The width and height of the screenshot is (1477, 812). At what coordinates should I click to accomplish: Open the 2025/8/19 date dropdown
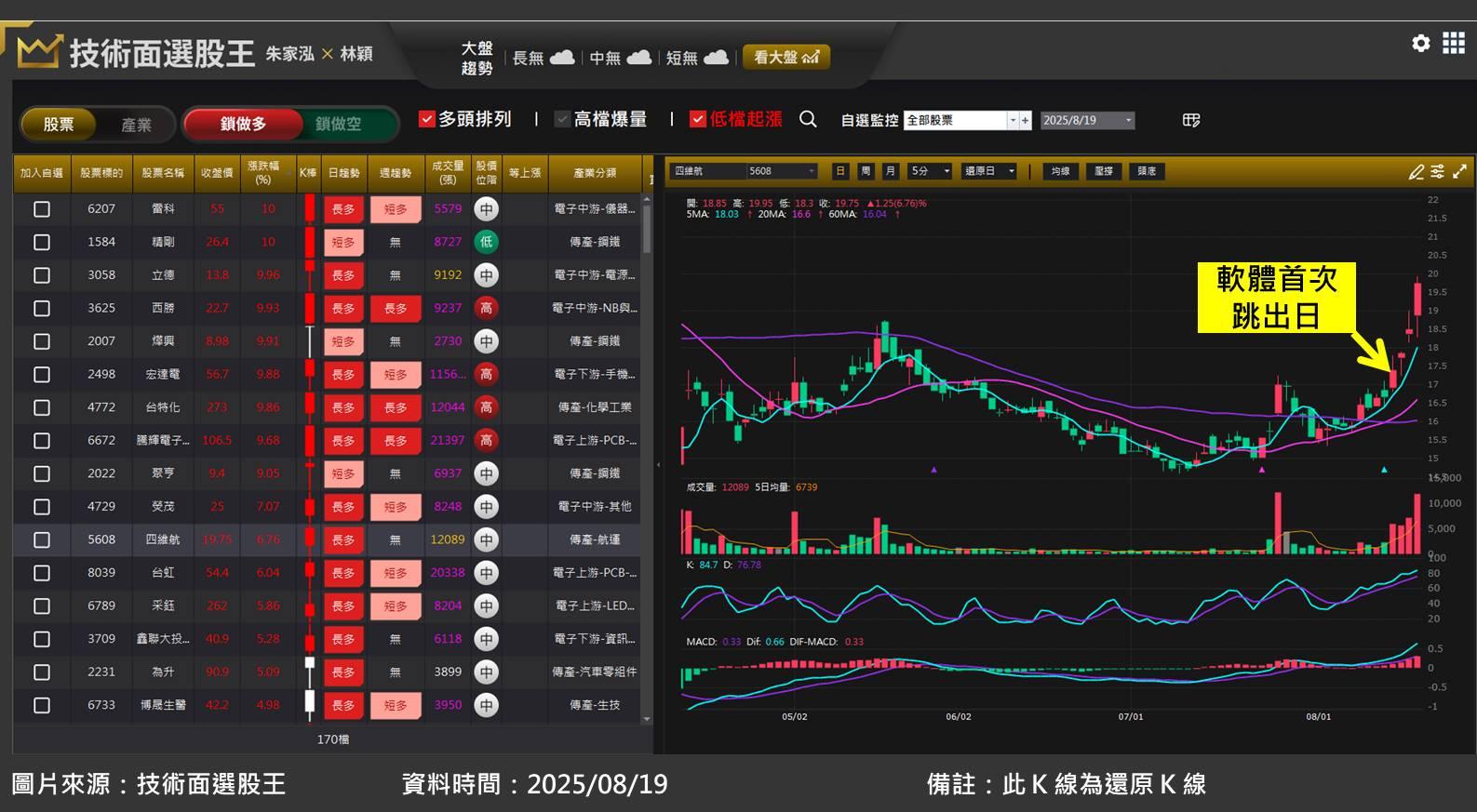(1128, 120)
